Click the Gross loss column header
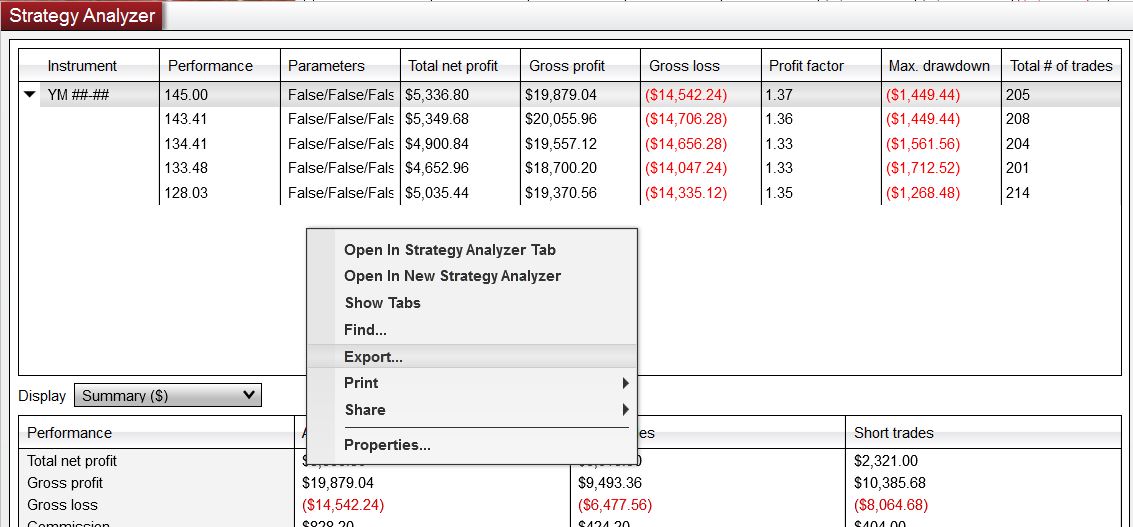Screen dimensions: 1133x527 pos(684,66)
